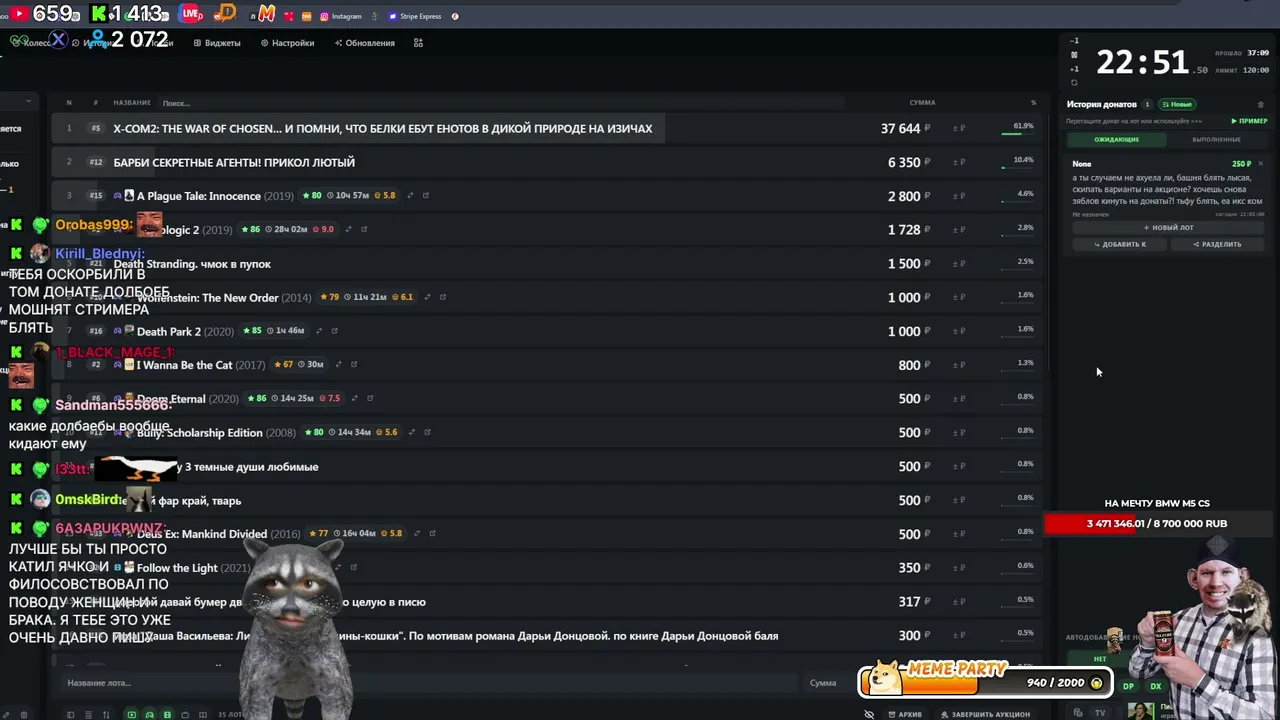
Task: Click the I Wanna Be the Cat lot
Action: pos(184,365)
